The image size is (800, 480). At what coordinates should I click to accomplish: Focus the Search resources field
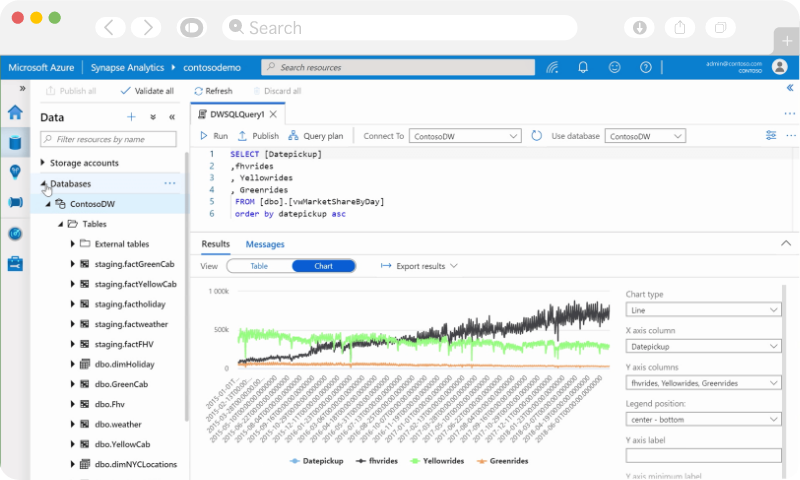(x=398, y=67)
